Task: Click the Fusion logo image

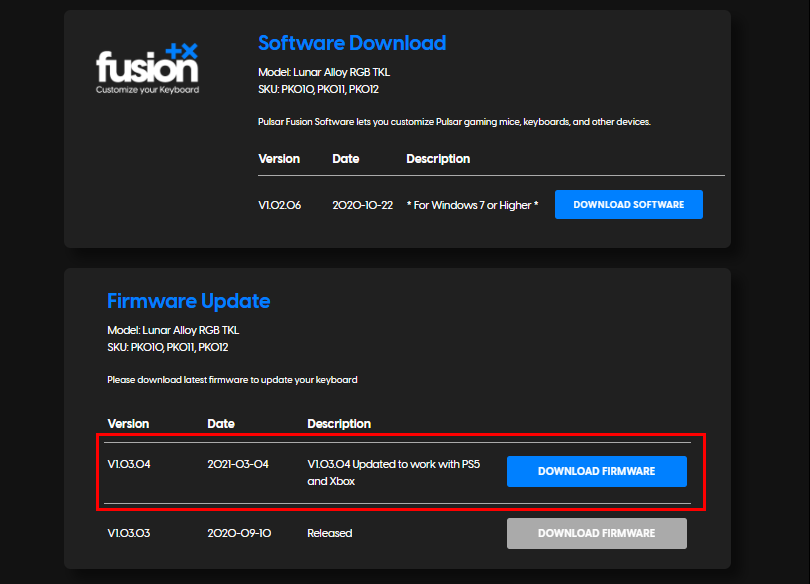Action: pyautogui.click(x=147, y=68)
